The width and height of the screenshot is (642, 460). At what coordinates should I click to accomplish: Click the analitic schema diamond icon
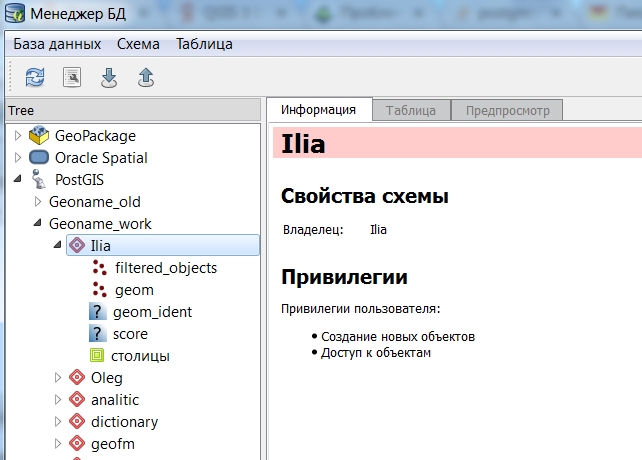[x=77, y=399]
